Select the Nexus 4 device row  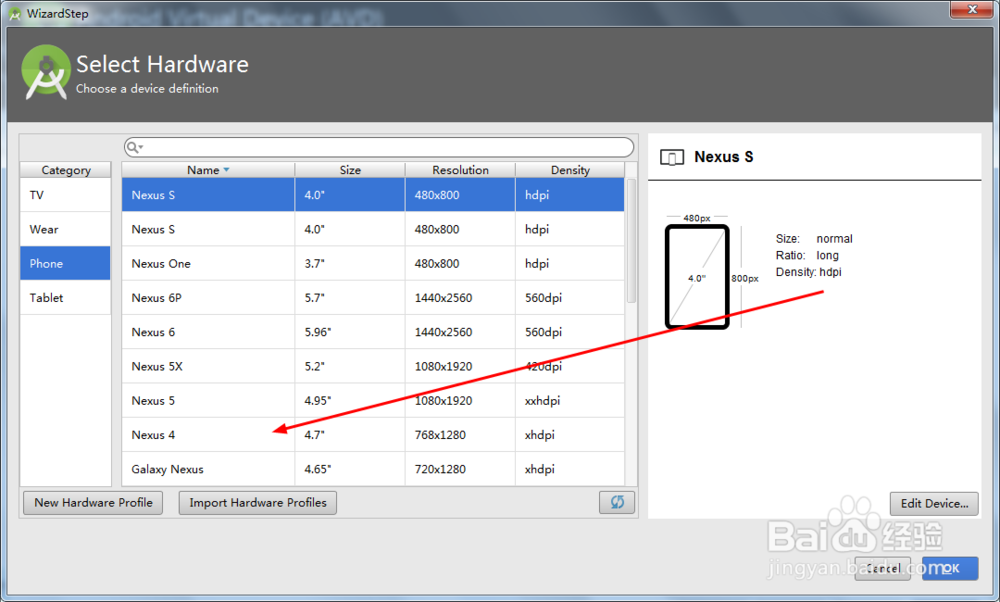[x=373, y=435]
